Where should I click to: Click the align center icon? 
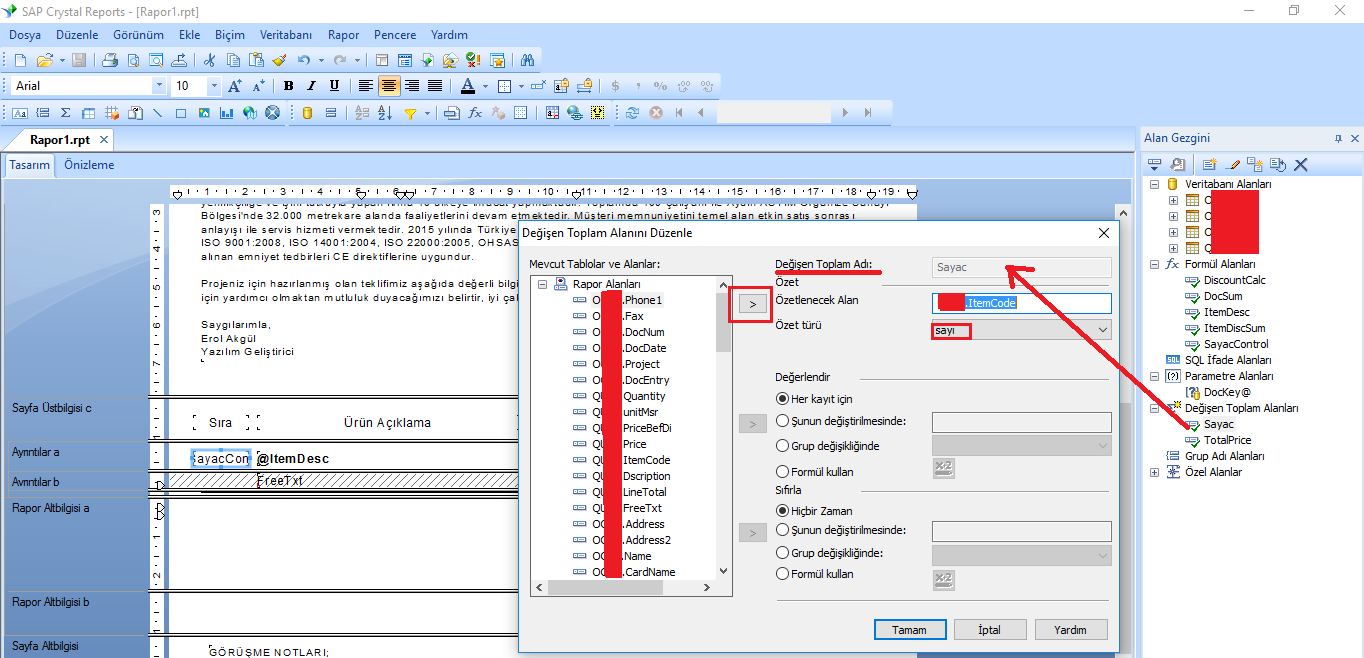(389, 86)
